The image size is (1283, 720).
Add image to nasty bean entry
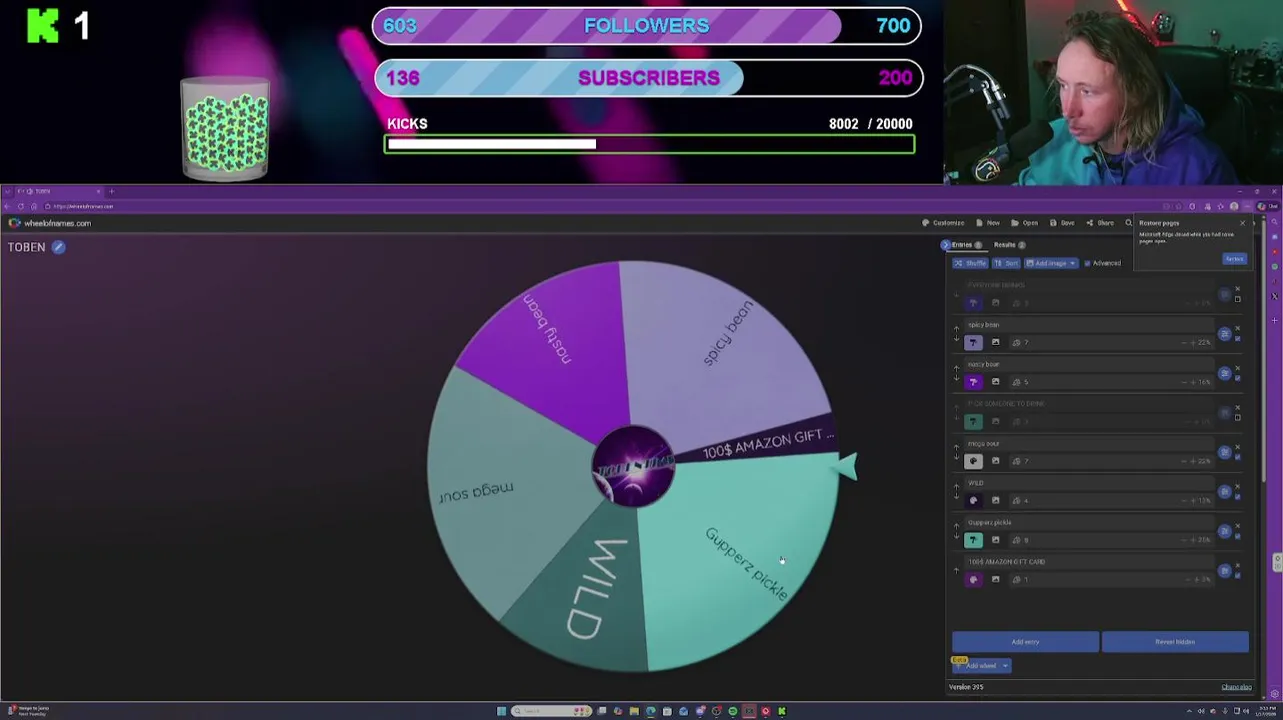click(x=995, y=382)
